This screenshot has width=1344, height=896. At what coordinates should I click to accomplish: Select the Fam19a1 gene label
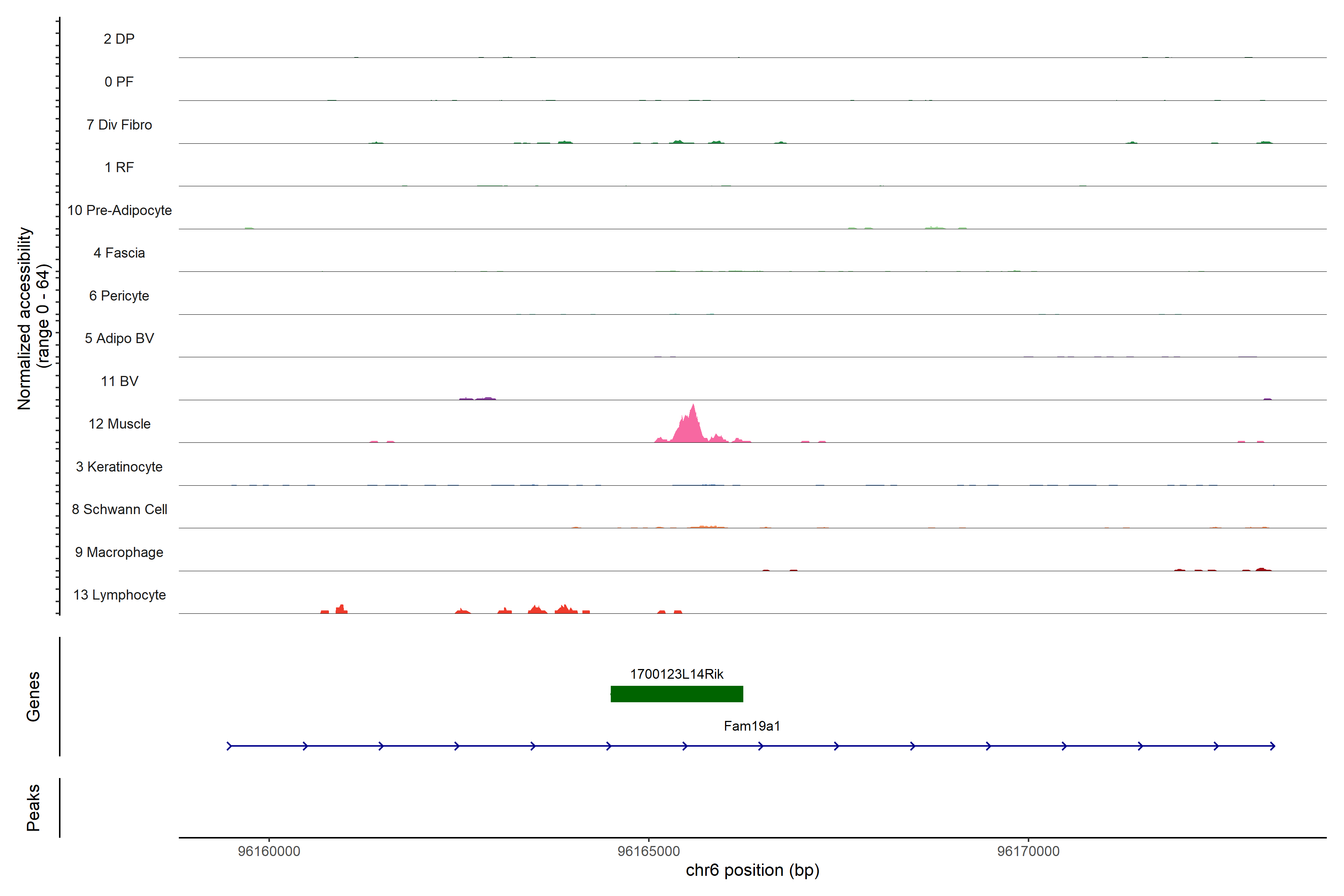[752, 726]
